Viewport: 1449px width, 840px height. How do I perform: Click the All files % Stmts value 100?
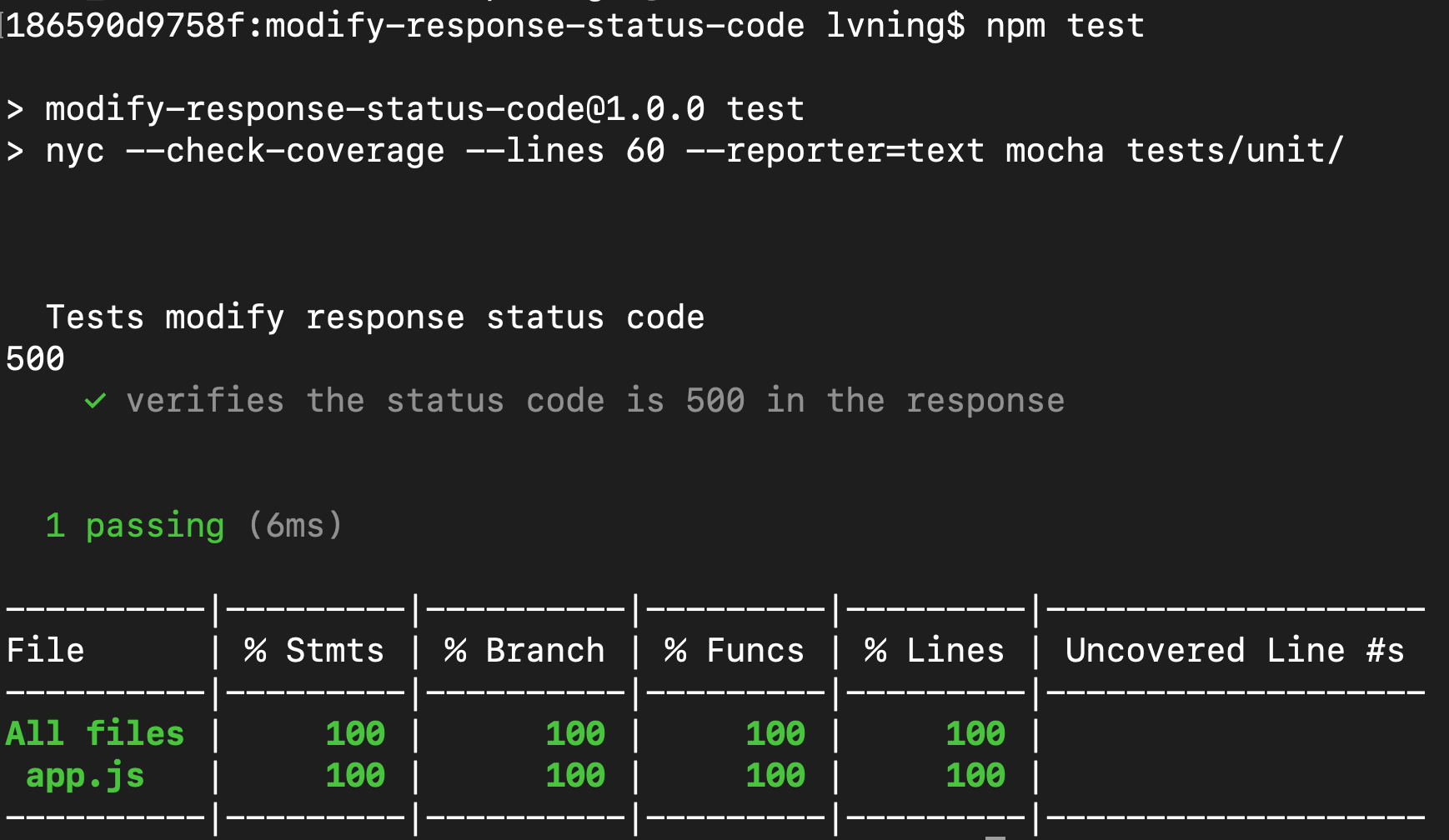pos(355,734)
